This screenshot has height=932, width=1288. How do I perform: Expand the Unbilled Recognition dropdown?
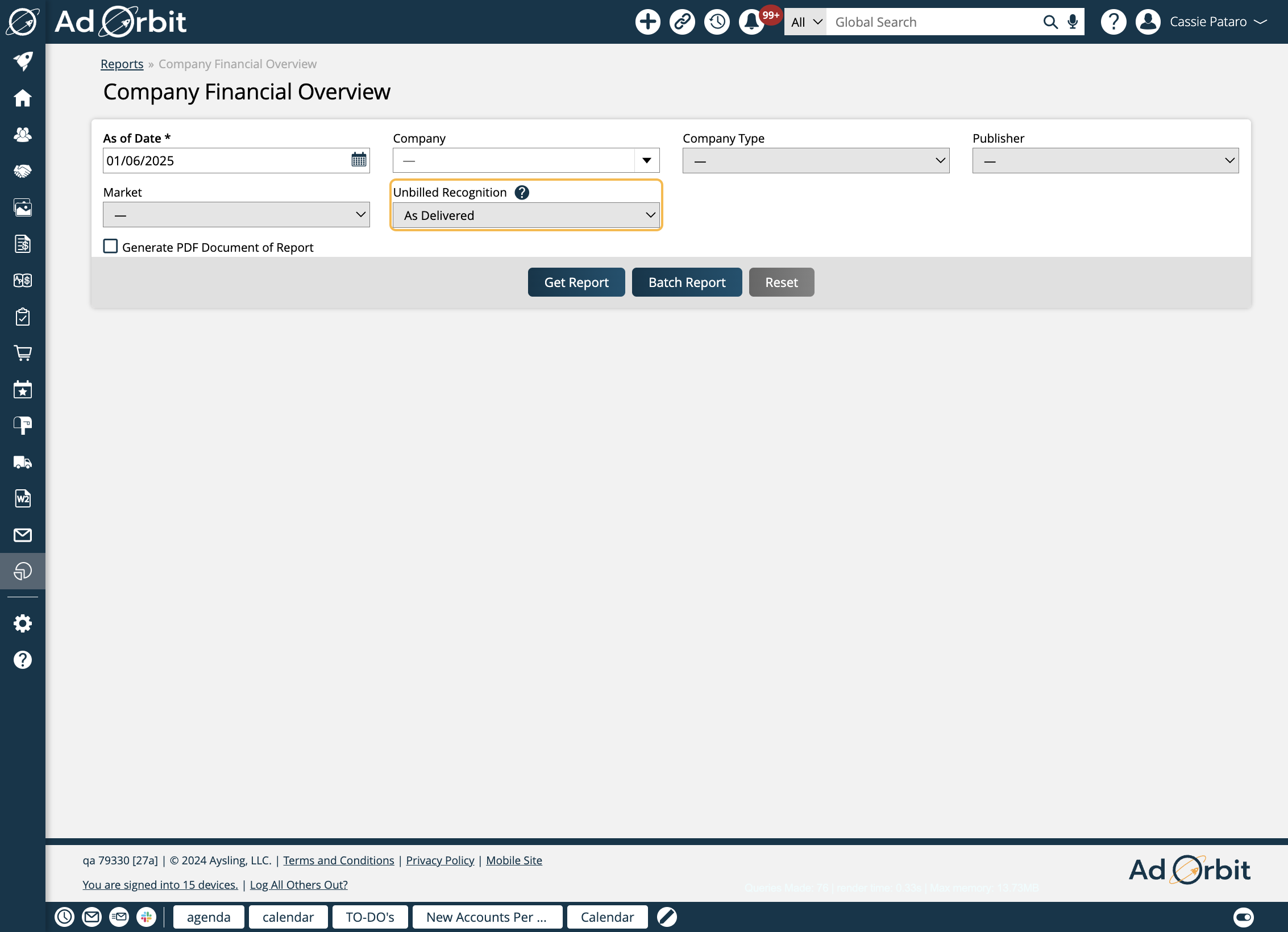[x=526, y=215]
